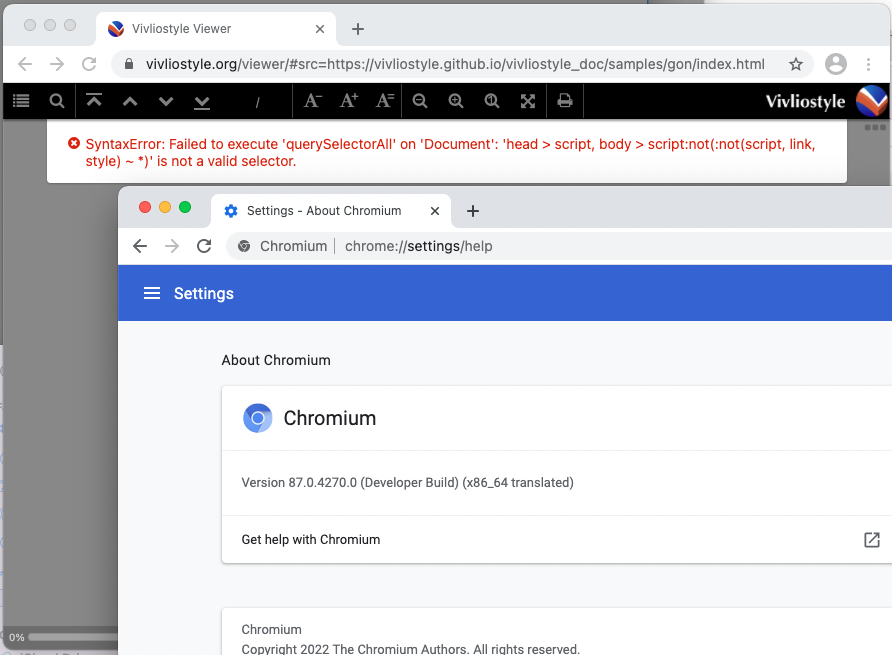892x655 pixels.
Task: View site info padlock for vivliostyle.org
Action: click(x=129, y=64)
